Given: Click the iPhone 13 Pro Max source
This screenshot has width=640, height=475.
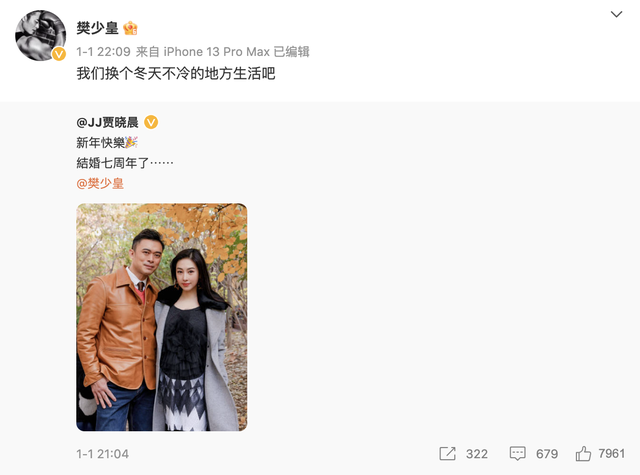Looking at the screenshot, I should tap(216, 52).
